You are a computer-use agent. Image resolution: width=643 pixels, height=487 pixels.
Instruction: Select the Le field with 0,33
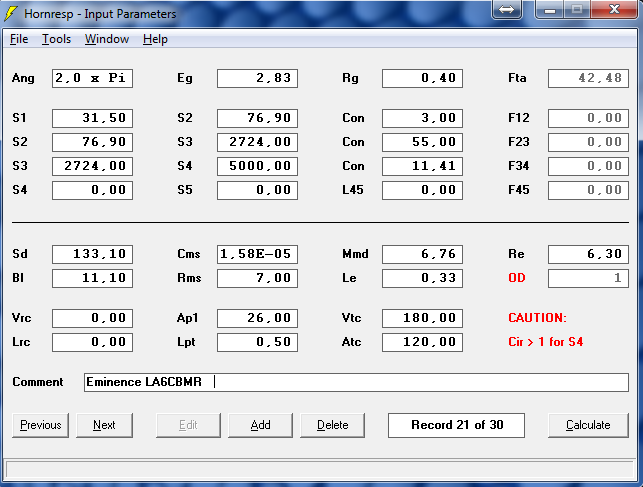point(422,278)
